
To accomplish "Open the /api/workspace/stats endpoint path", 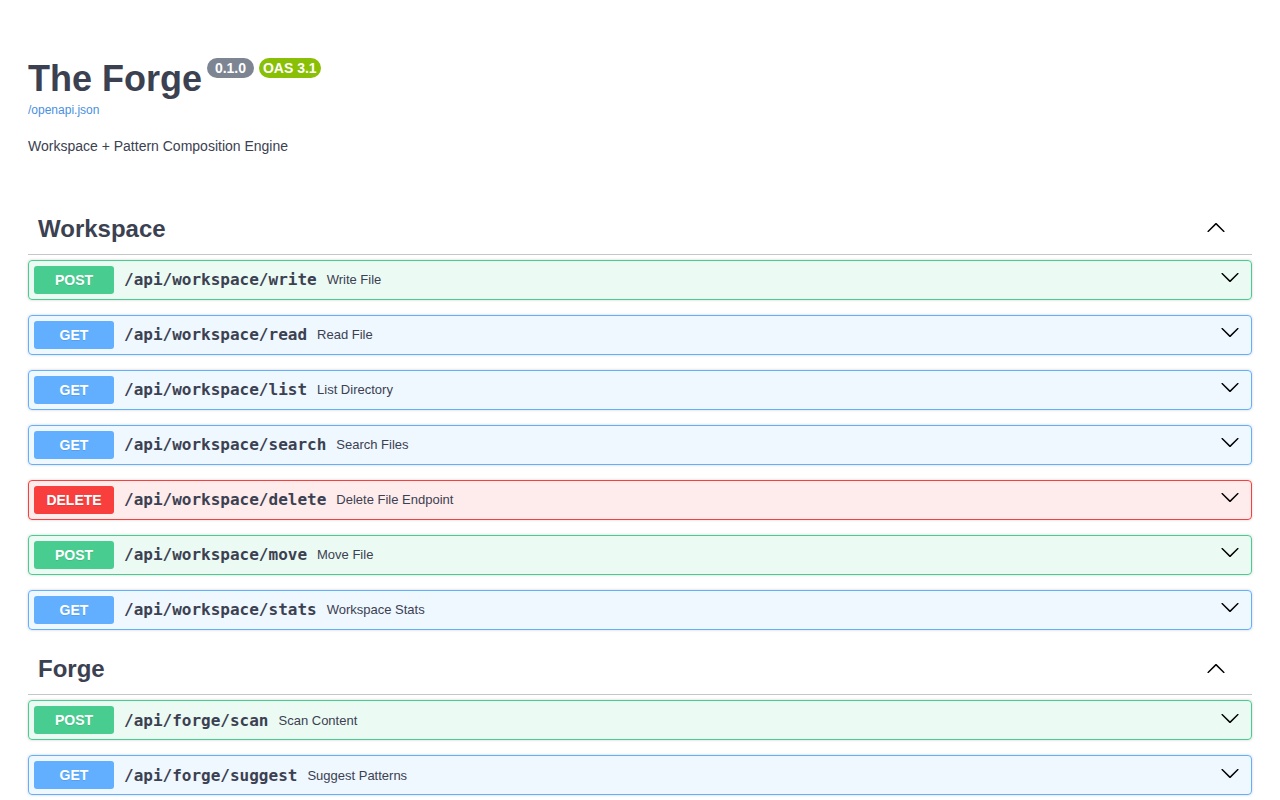I will pos(220,609).
